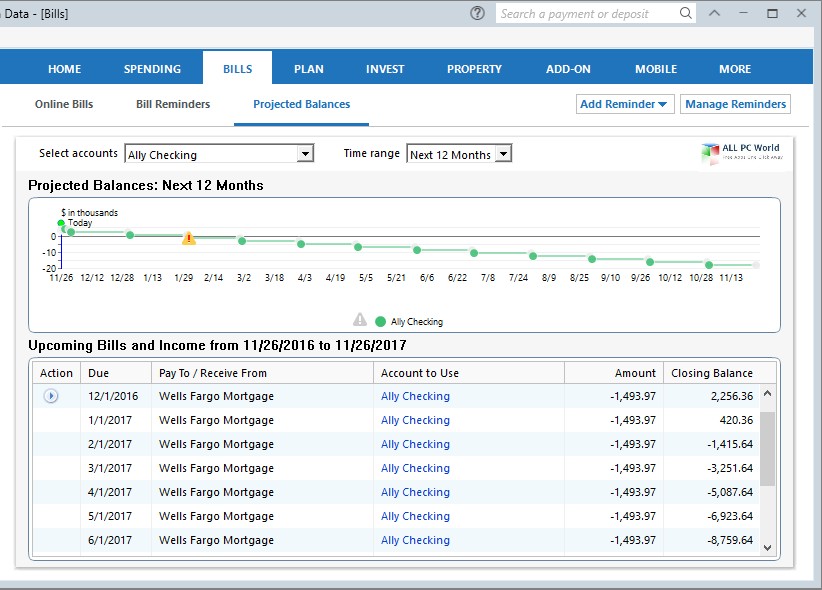The image size is (822, 590).
Task: Select the BILLS tab
Action: (x=237, y=69)
